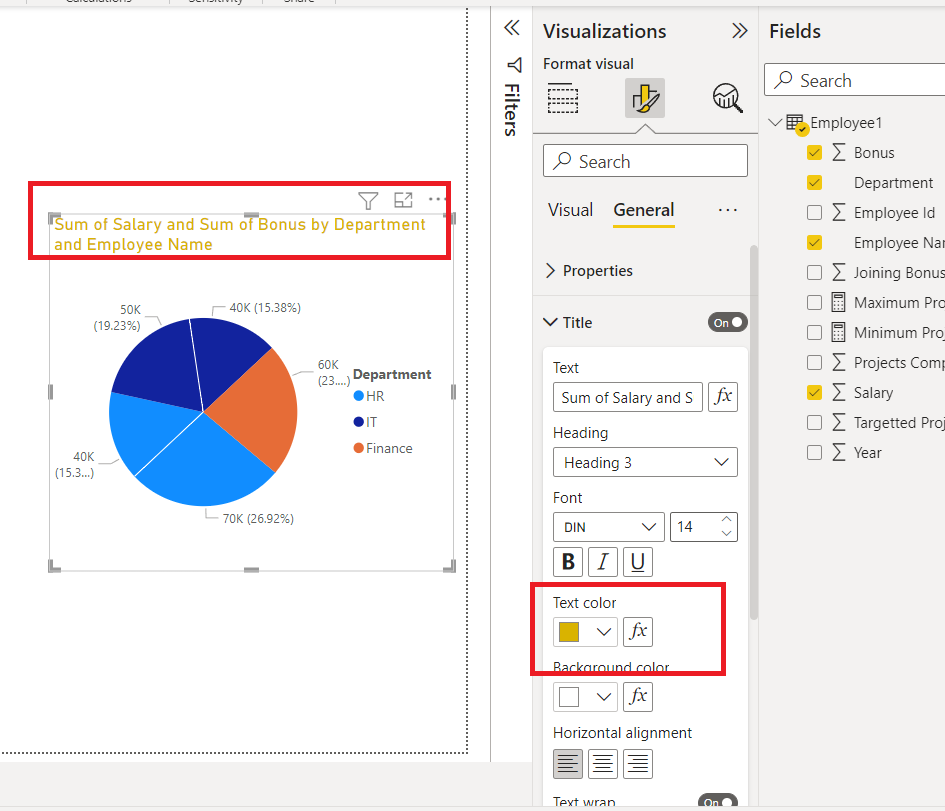Image resolution: width=945 pixels, height=811 pixels.
Task: Open more options ellipsis on visual
Action: tap(437, 199)
